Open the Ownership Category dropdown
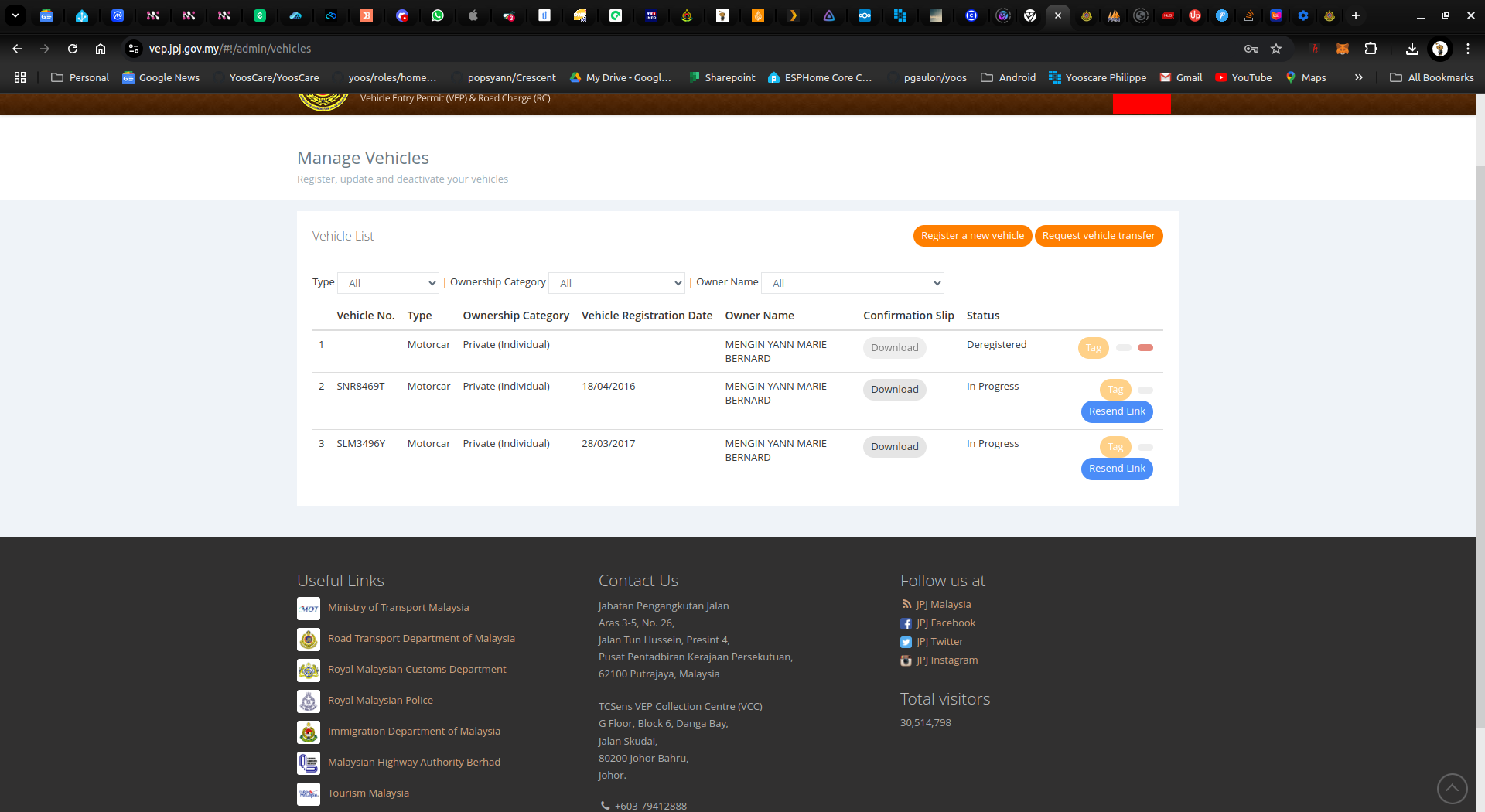 (x=616, y=283)
